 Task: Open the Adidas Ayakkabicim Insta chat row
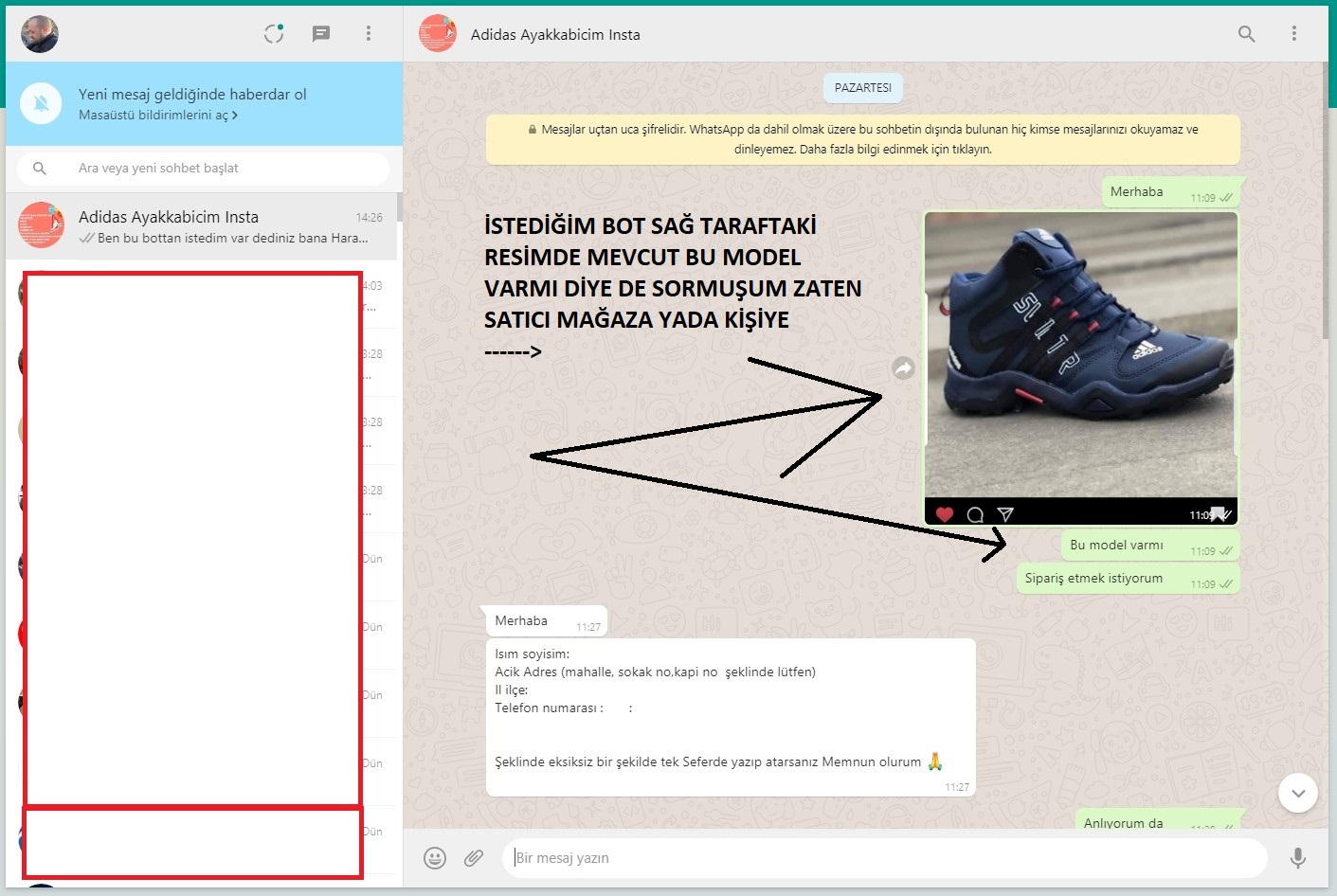pyautogui.click(x=201, y=226)
